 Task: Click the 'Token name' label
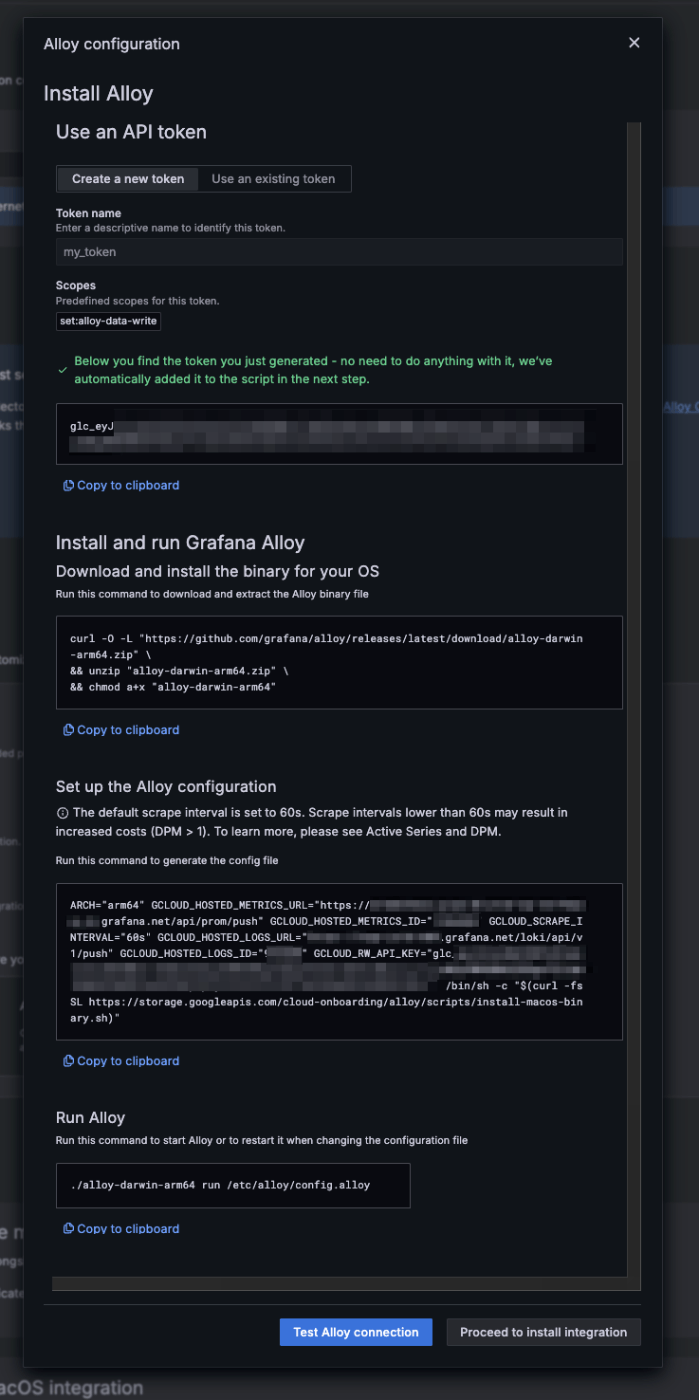click(89, 213)
